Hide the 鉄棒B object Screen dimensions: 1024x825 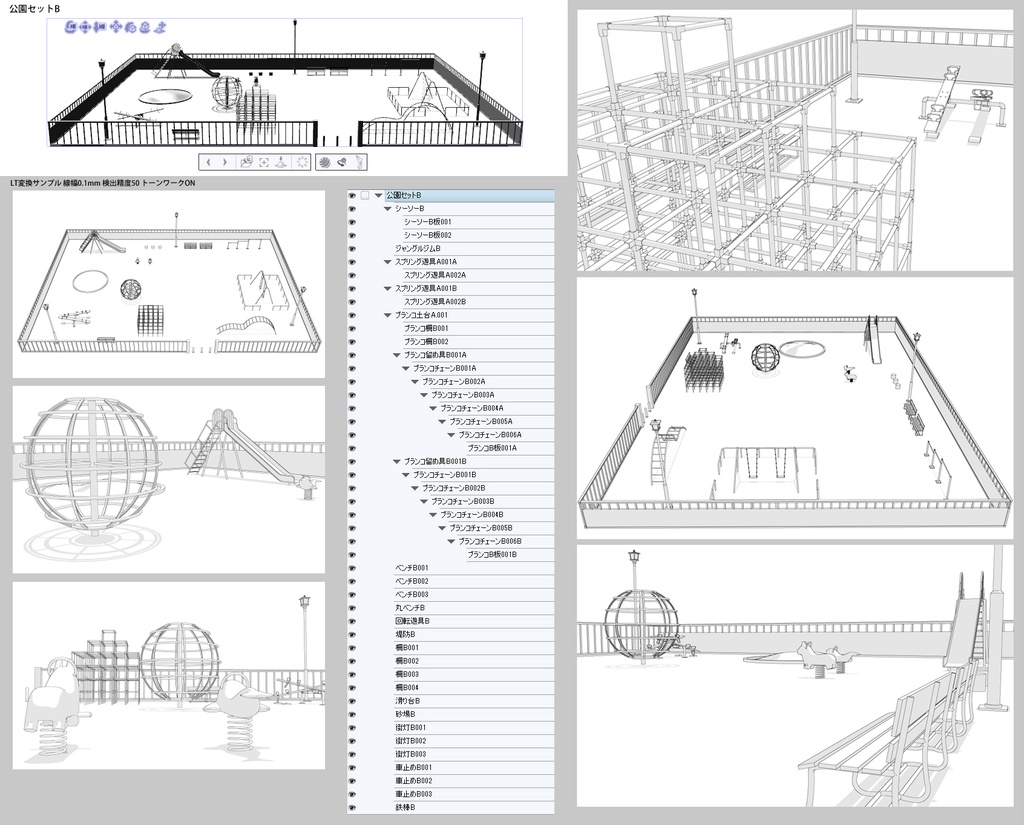[x=353, y=808]
